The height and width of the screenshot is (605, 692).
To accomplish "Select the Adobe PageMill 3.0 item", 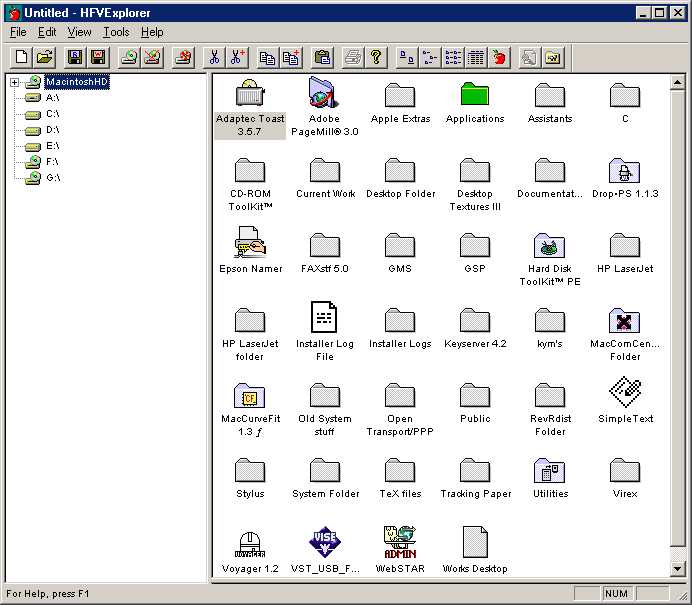I will pos(325,107).
